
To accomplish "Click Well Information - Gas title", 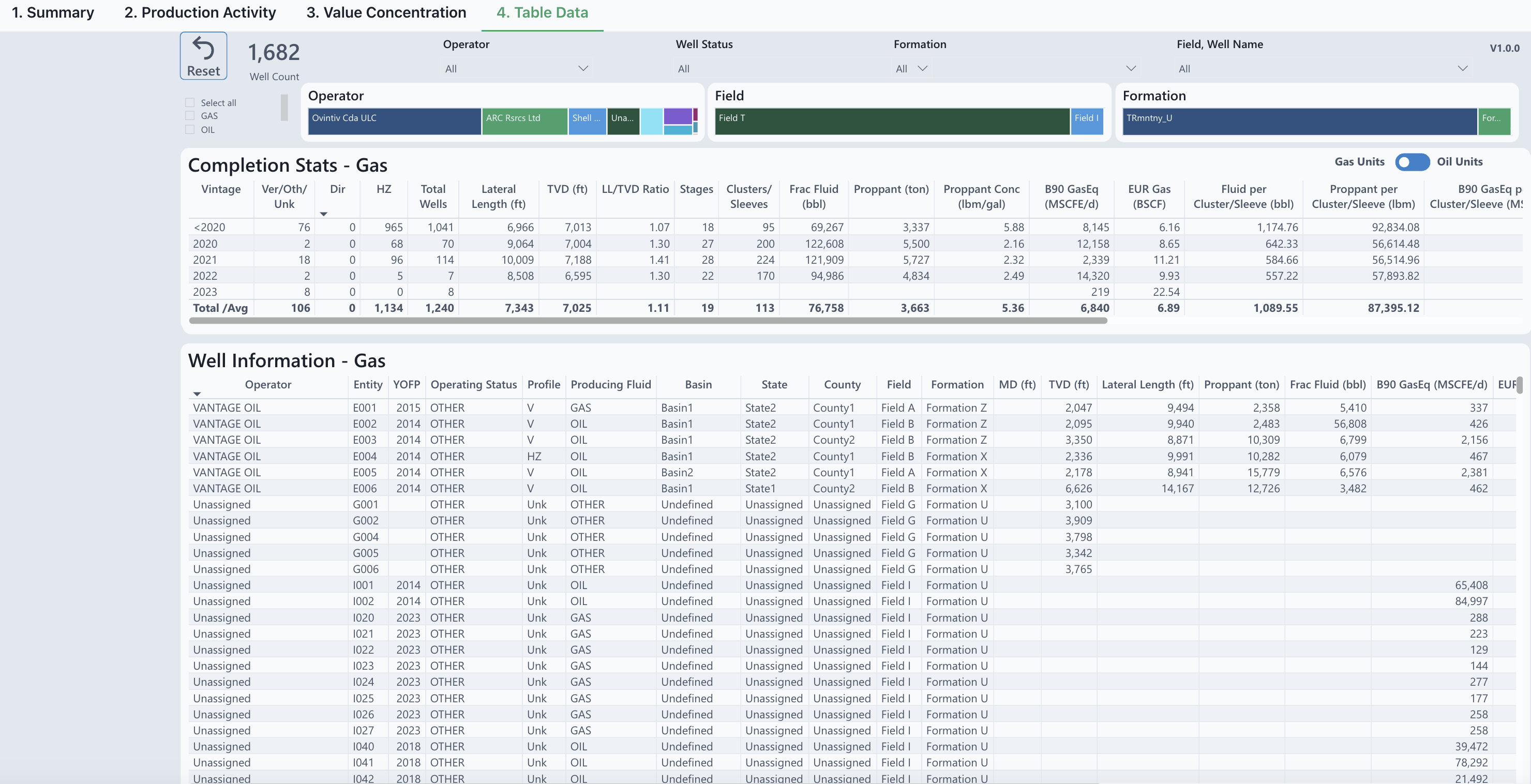I will click(x=287, y=361).
